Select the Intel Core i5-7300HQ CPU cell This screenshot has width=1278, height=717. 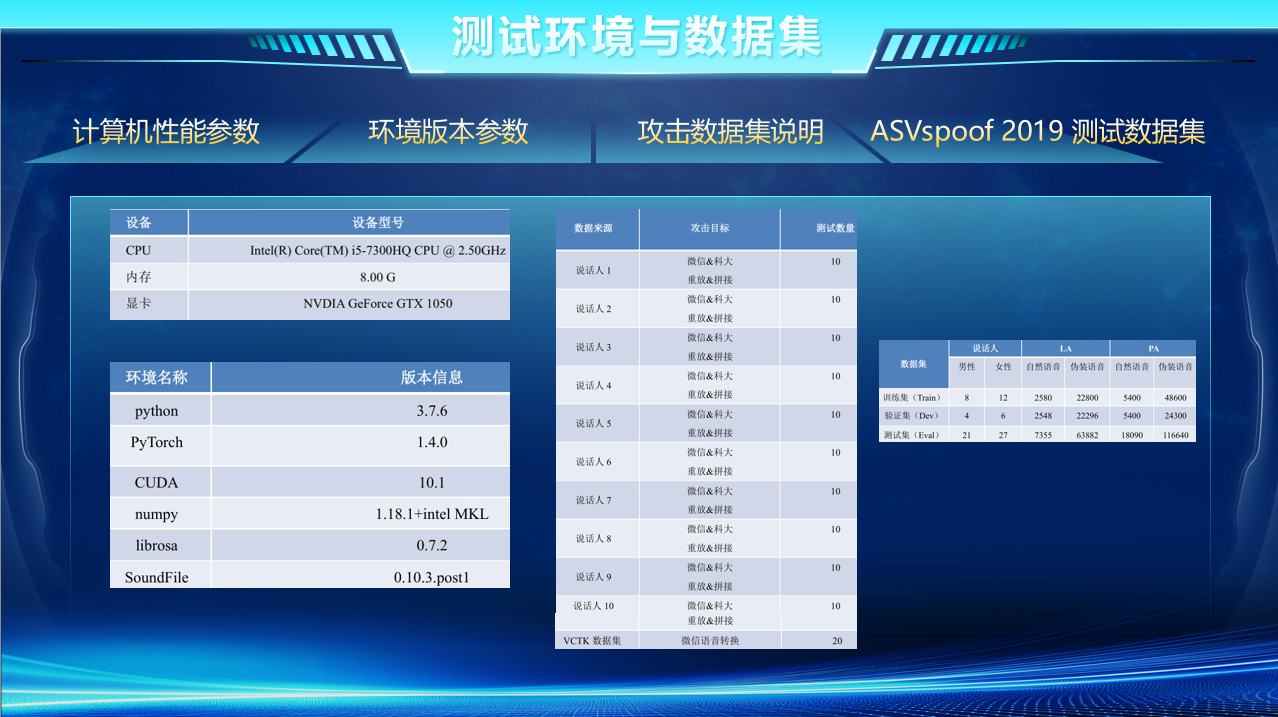377,250
